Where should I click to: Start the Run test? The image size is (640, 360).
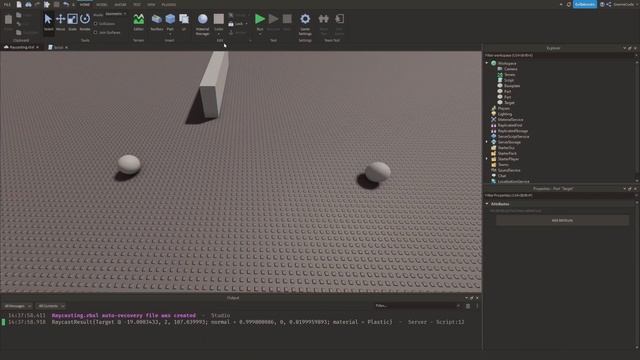(260, 19)
